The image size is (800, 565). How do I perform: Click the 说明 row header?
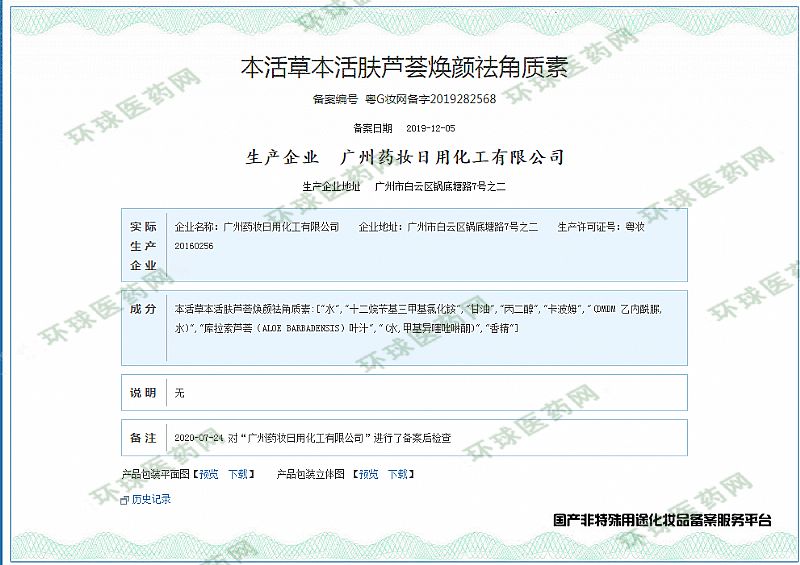(144, 393)
